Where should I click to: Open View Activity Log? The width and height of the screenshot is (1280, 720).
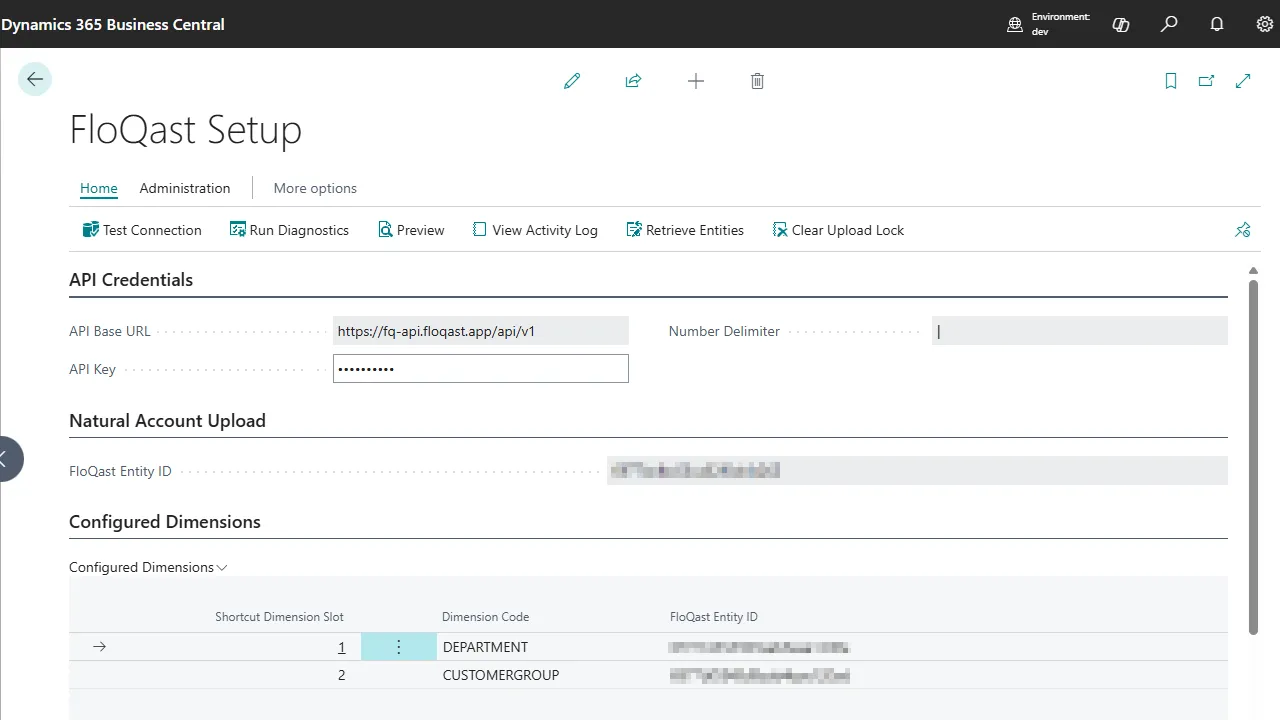click(x=535, y=230)
